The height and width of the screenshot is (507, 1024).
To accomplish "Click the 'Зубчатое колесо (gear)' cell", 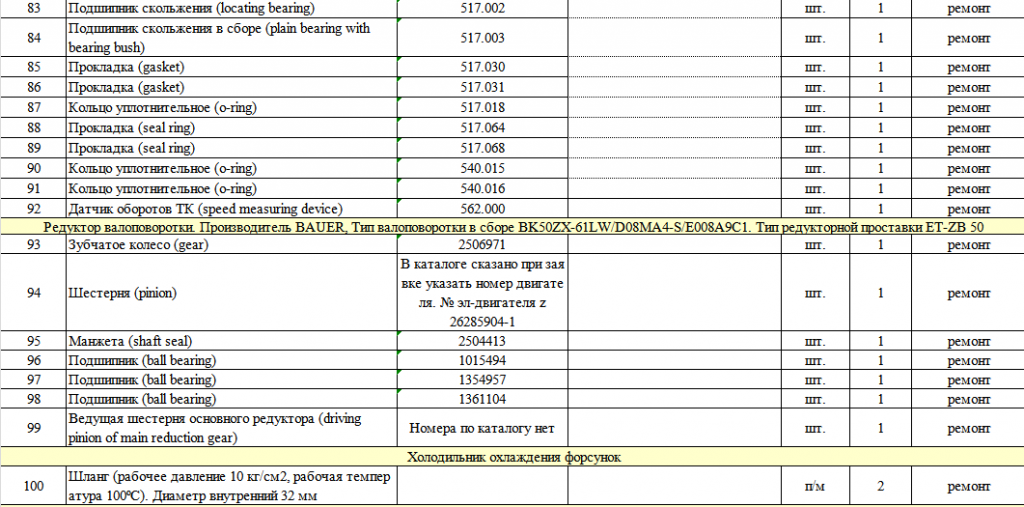I will click(230, 246).
